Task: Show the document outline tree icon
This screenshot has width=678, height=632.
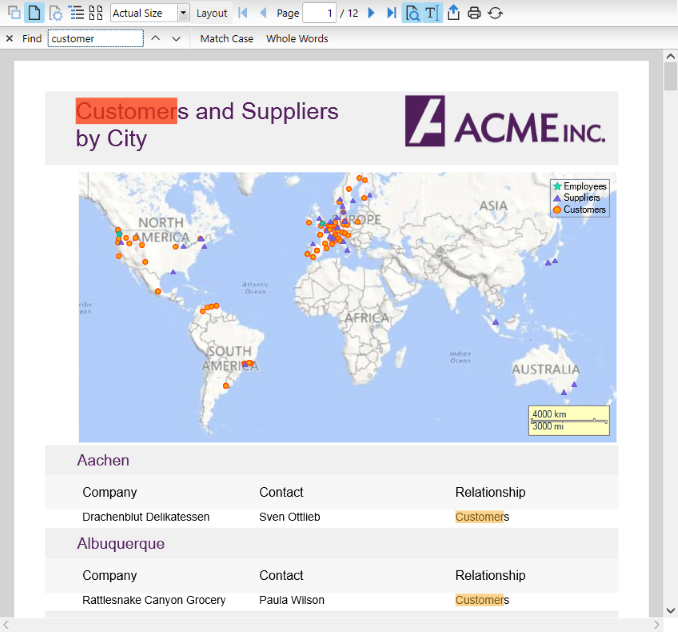Action: 76,13
